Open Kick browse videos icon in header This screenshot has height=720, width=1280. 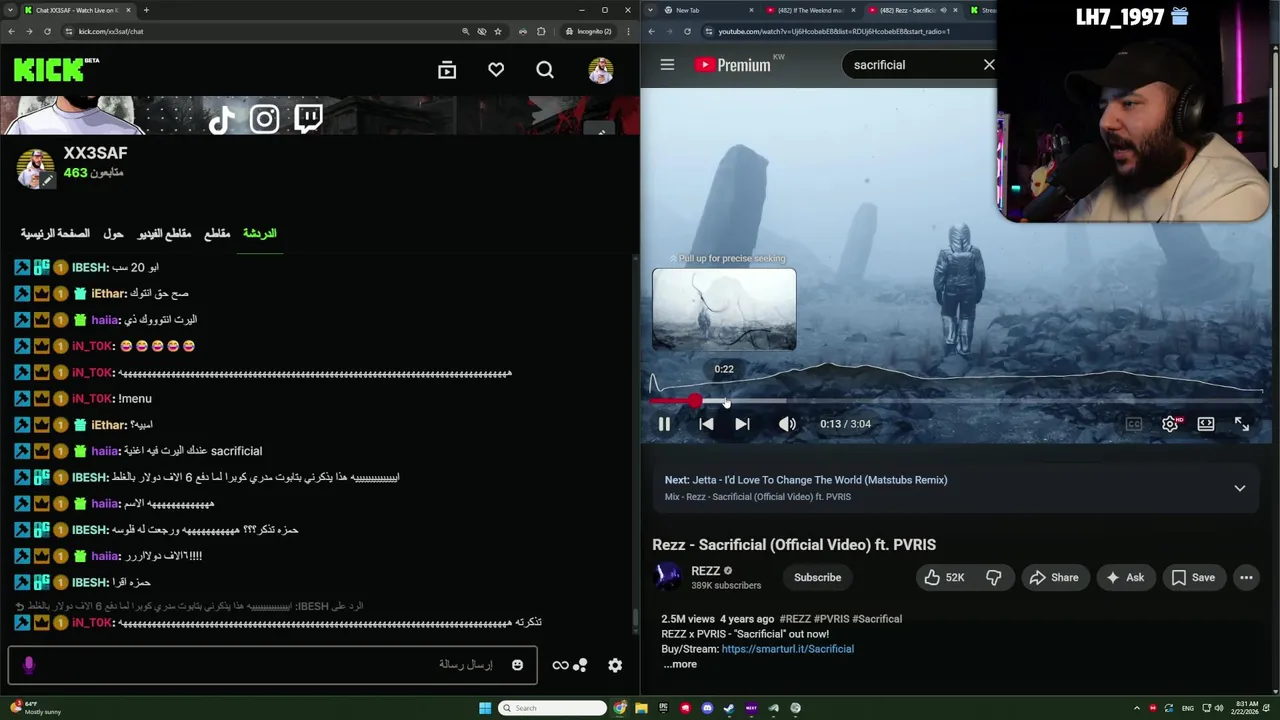coord(447,70)
